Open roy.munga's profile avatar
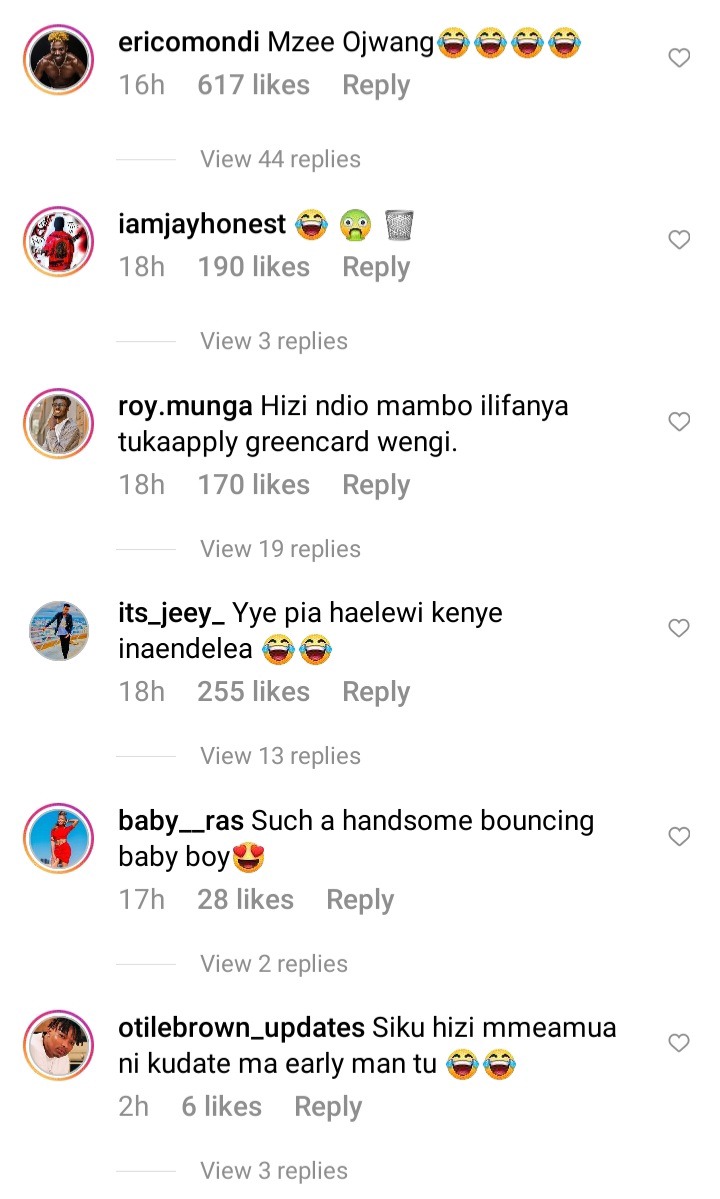720x1199 pixels. pos(59,424)
